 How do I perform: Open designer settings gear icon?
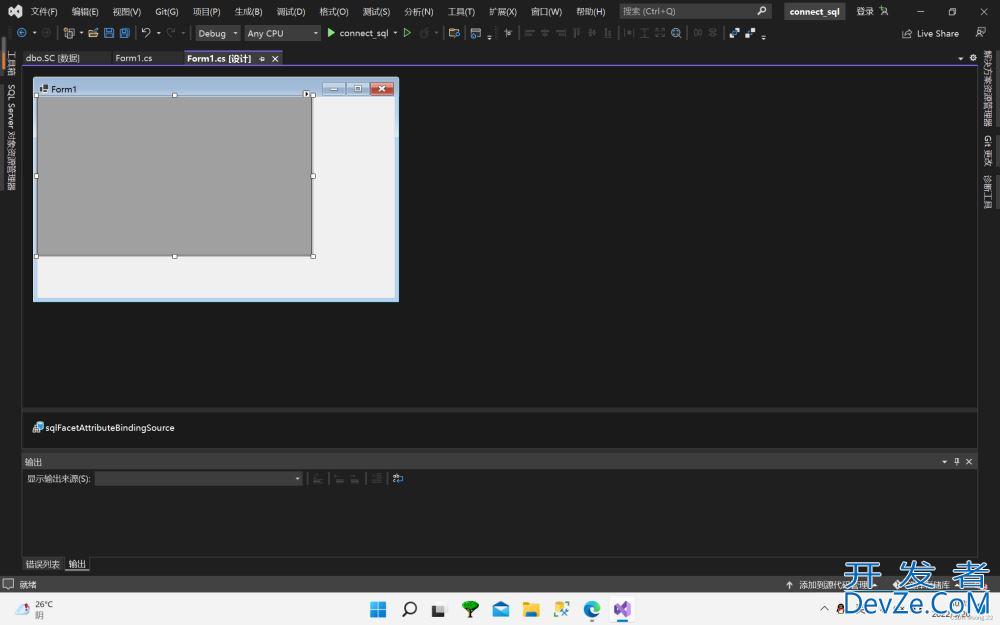pos(973,57)
